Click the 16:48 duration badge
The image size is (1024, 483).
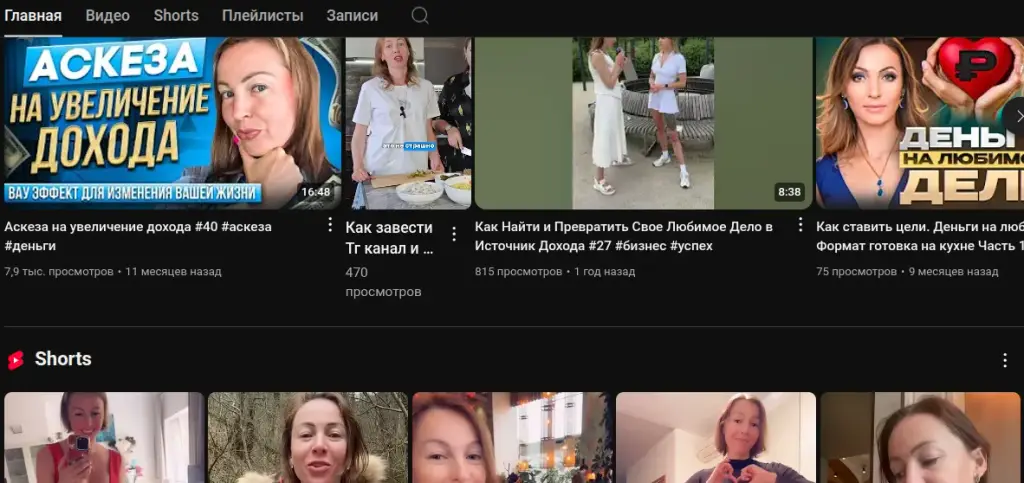315,192
